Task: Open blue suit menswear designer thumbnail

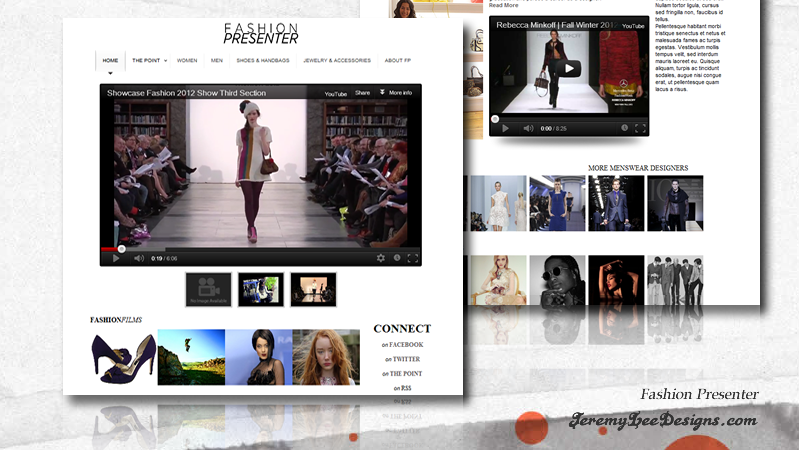Action: point(616,203)
